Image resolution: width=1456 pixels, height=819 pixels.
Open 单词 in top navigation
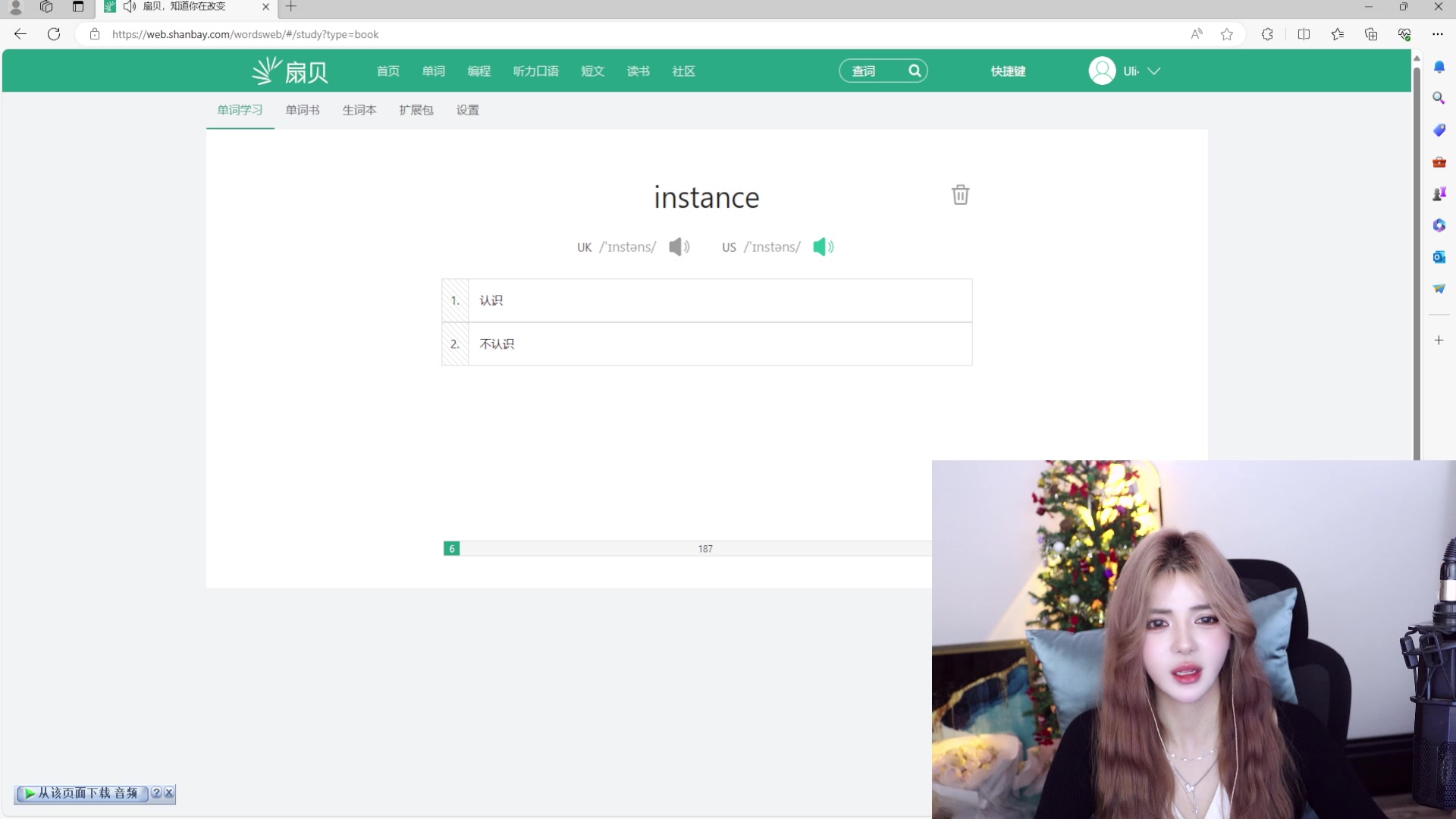pyautogui.click(x=434, y=71)
